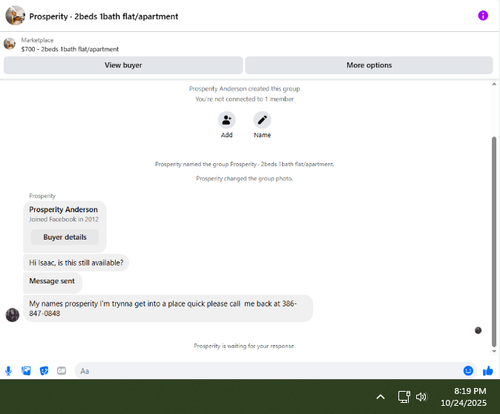
Task: Click Prosperity's sender avatar beside message
Action: coord(12,315)
